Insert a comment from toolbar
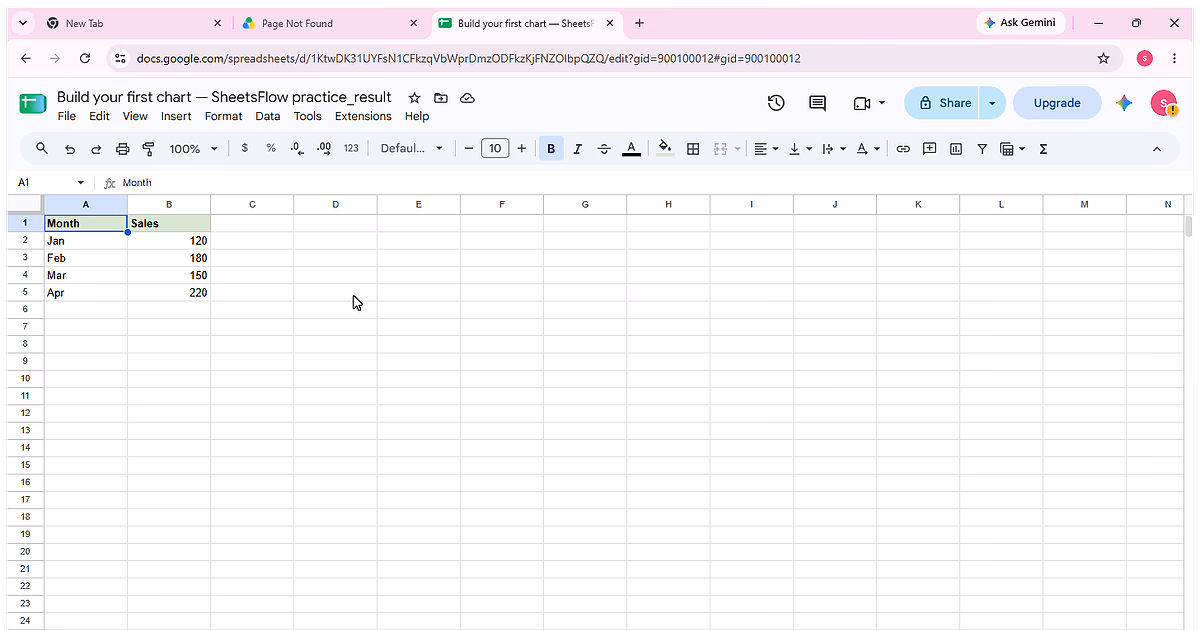This screenshot has width=1200, height=630. click(x=929, y=148)
